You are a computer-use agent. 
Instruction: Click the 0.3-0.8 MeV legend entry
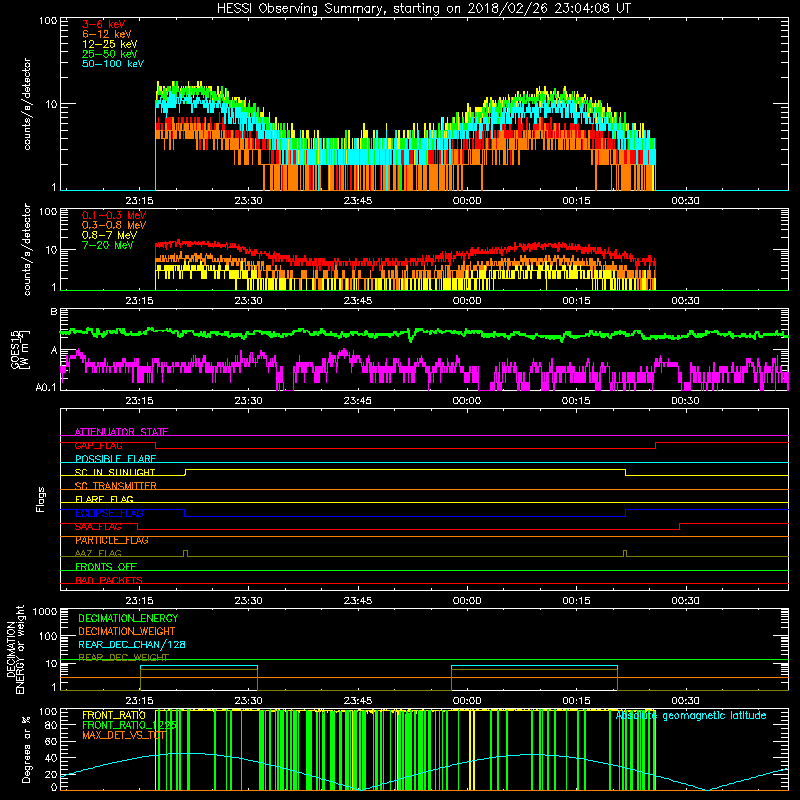[x=114, y=225]
